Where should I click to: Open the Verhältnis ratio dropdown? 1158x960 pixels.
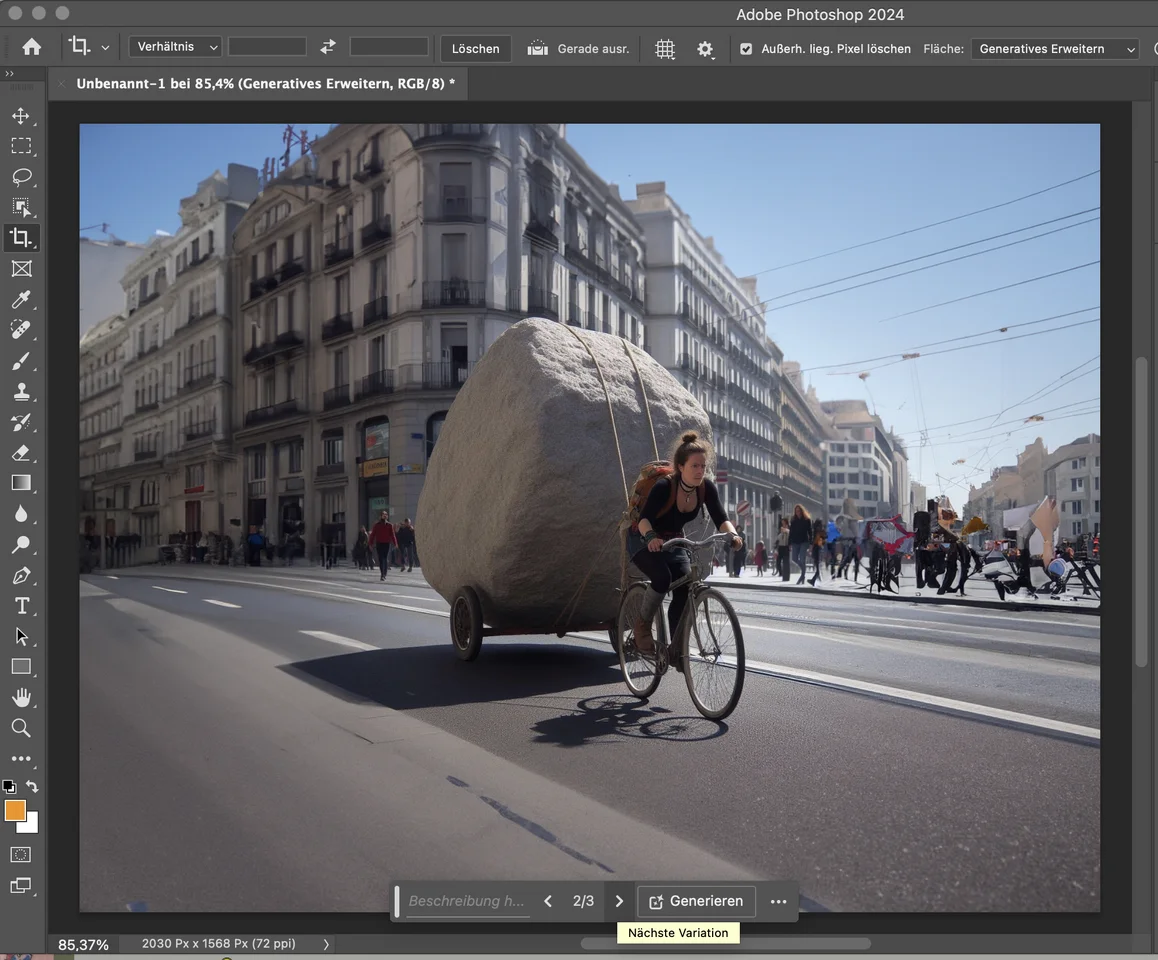tap(175, 47)
